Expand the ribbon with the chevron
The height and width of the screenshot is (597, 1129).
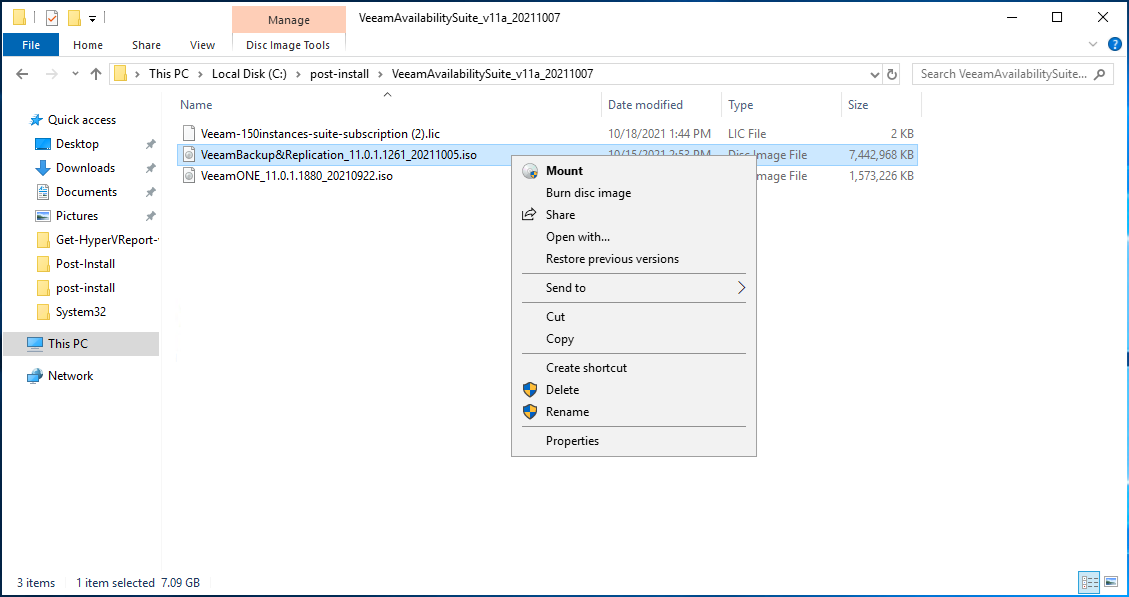click(x=1094, y=45)
